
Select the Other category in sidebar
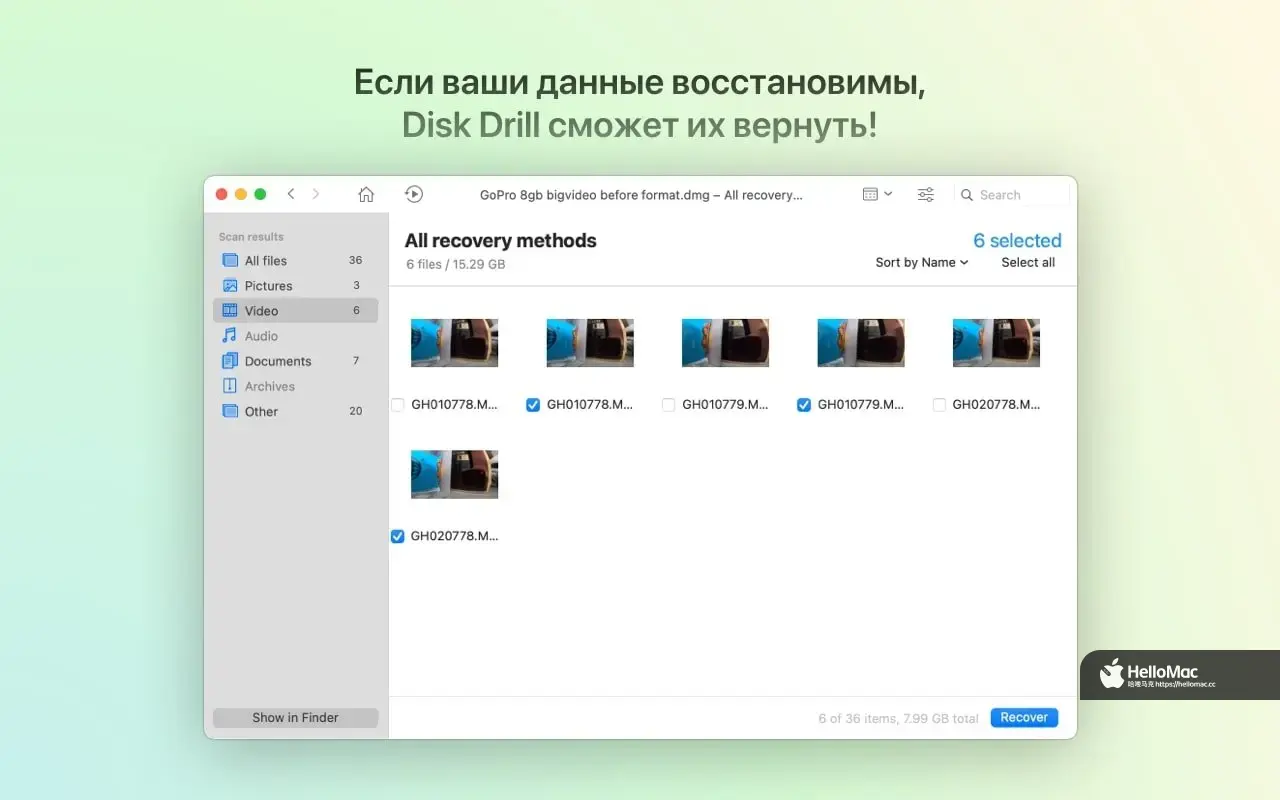pyautogui.click(x=295, y=411)
